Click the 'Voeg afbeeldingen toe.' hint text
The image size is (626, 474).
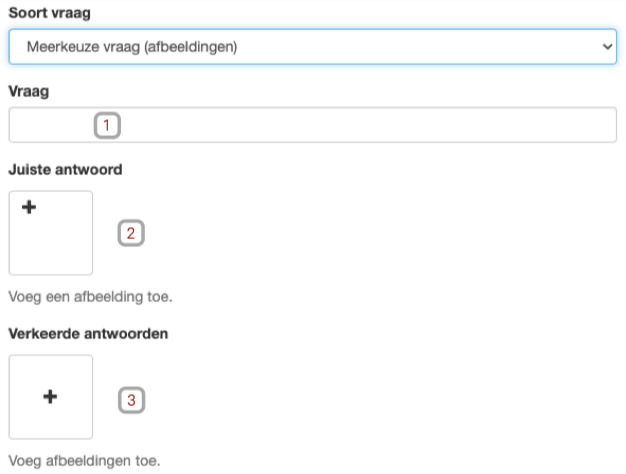(x=85, y=461)
